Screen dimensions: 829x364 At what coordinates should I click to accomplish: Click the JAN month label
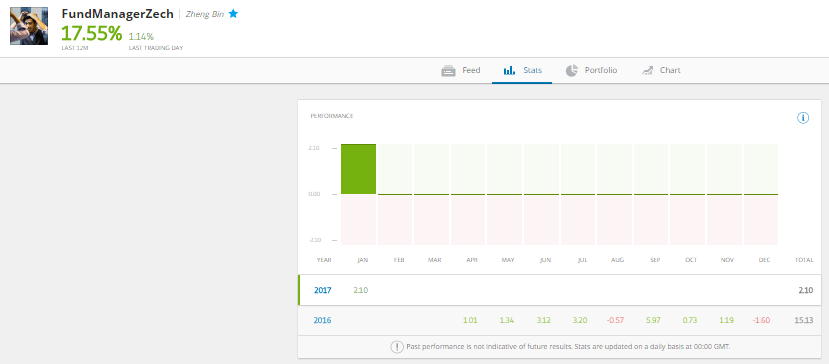pyautogui.click(x=363, y=260)
